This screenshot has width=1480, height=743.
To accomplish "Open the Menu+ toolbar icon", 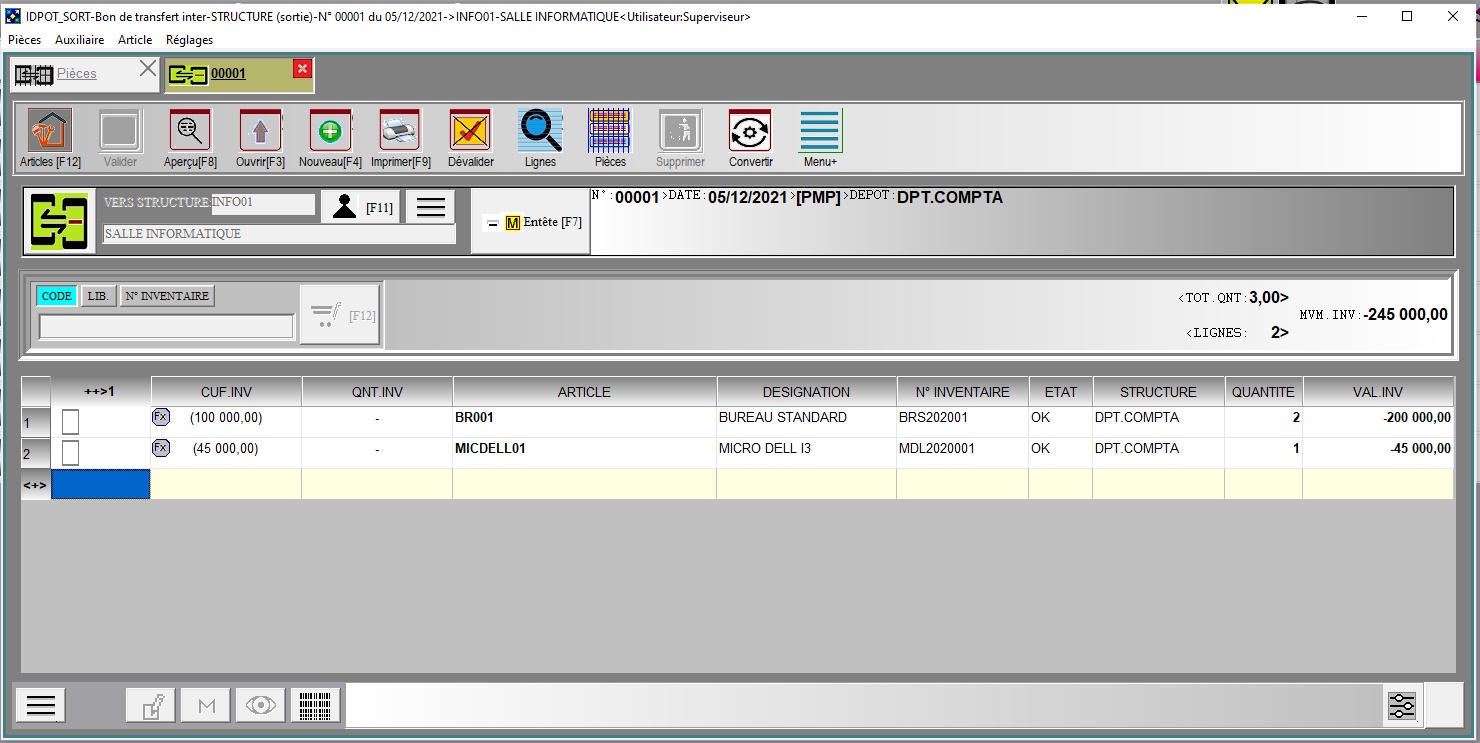I will coord(820,131).
